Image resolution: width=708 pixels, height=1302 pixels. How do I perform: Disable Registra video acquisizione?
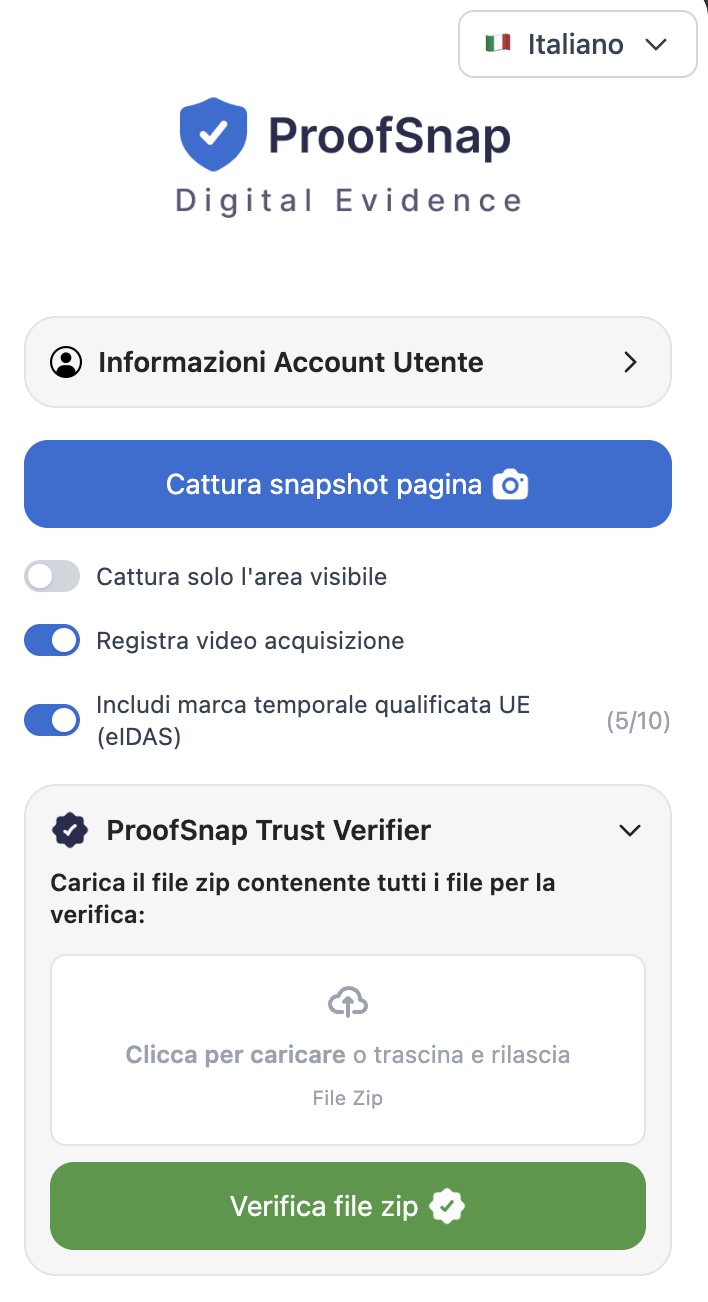click(51, 640)
